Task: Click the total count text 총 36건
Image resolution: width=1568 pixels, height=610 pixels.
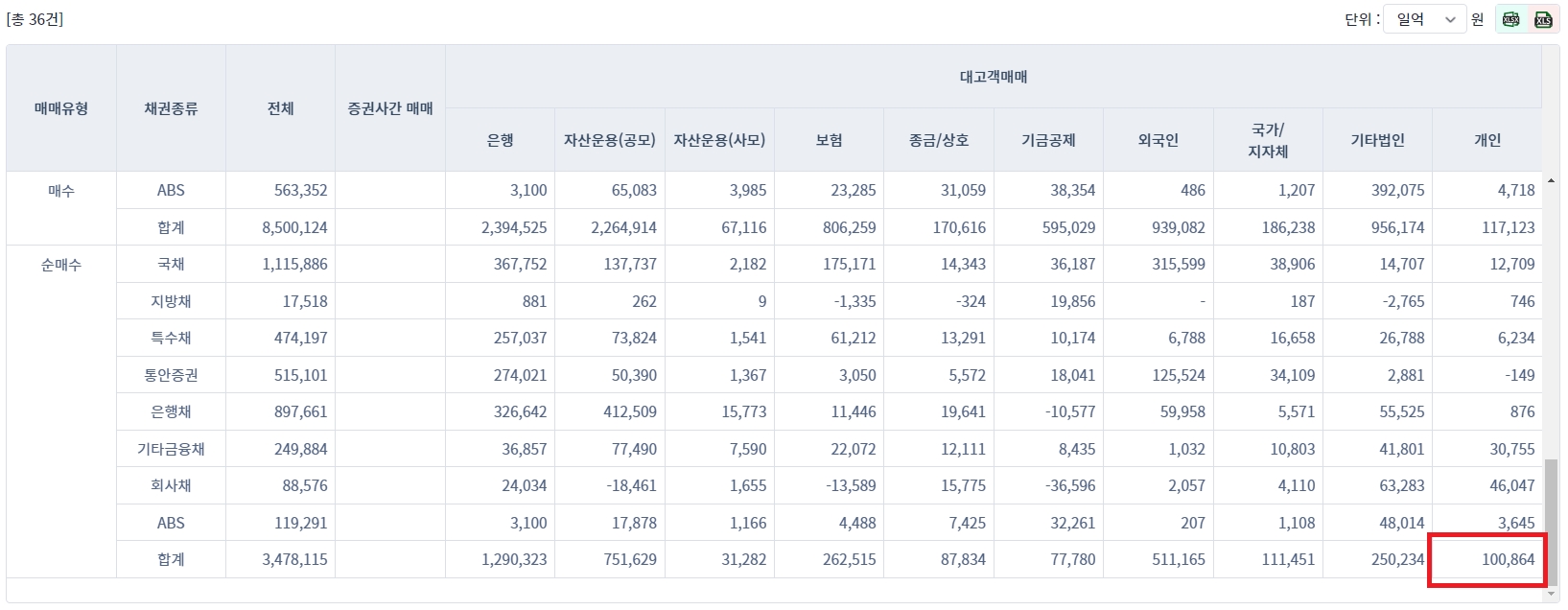Action: point(35,19)
